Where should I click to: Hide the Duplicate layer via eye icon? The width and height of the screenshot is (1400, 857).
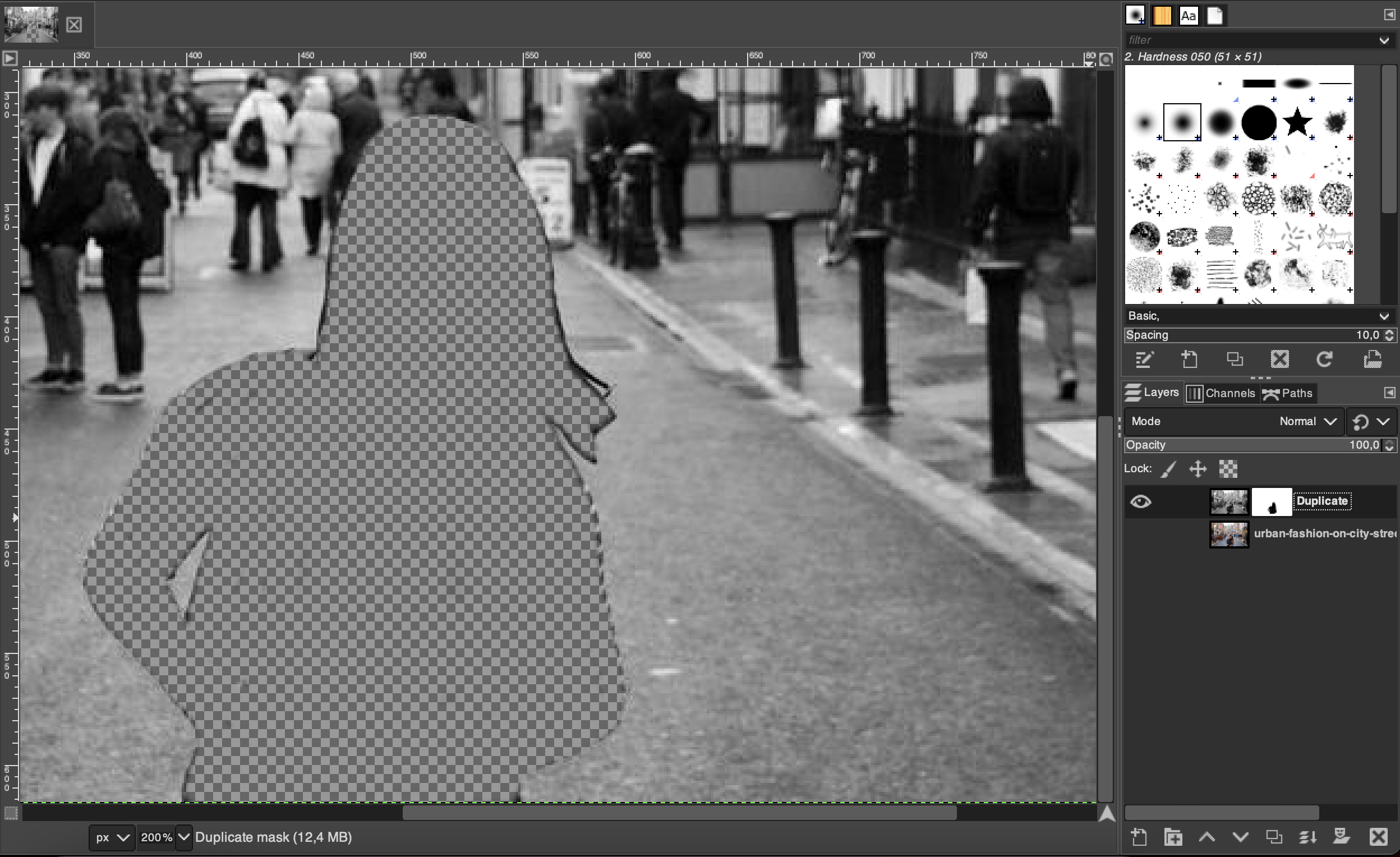click(x=1140, y=501)
